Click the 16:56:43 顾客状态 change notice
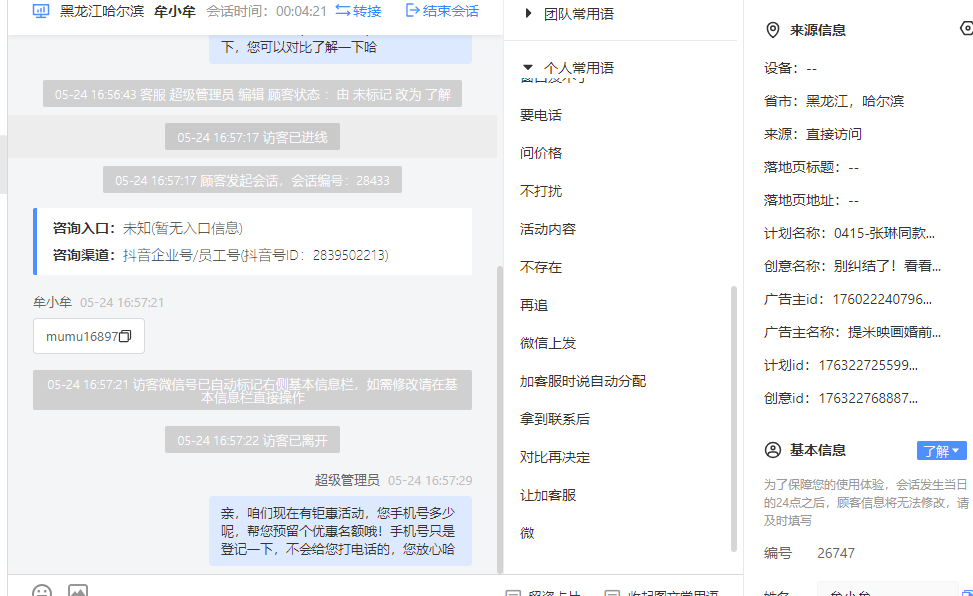 click(252, 94)
